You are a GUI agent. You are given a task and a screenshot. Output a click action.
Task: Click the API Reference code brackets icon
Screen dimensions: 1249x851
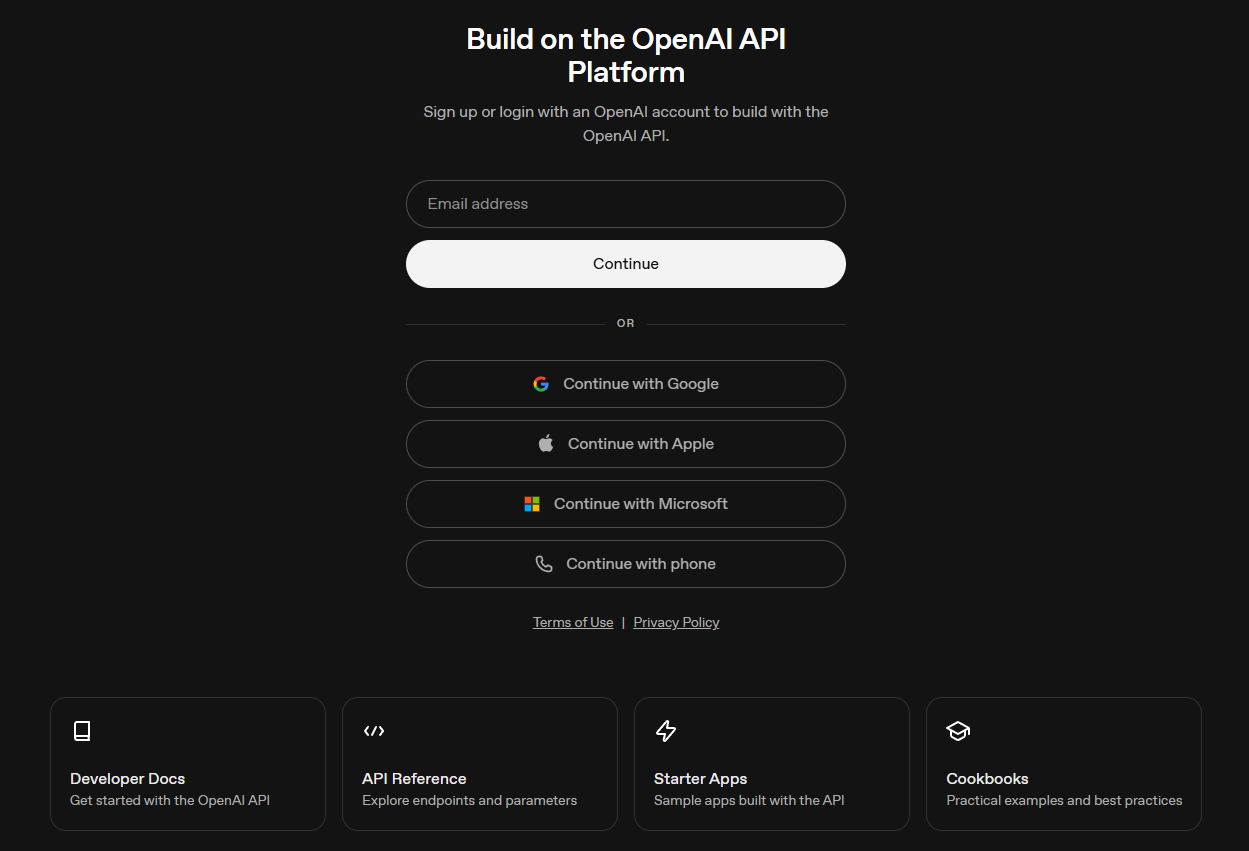pyautogui.click(x=374, y=731)
